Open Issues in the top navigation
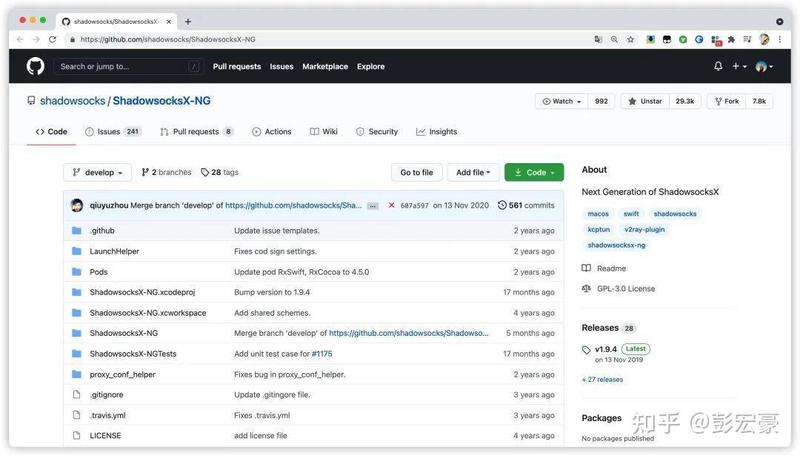 (282, 66)
